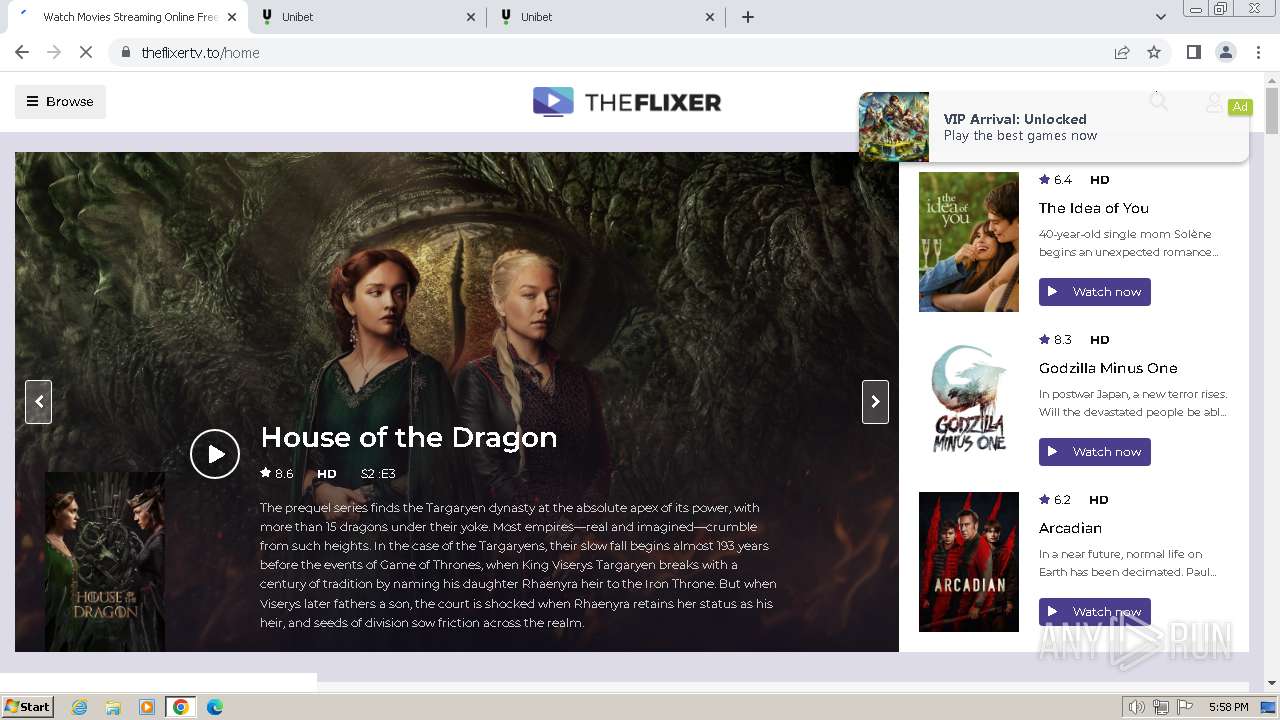Screen dimensions: 1280x720
Task: Click House of the Dragon poster thumbnail
Action: pos(105,562)
